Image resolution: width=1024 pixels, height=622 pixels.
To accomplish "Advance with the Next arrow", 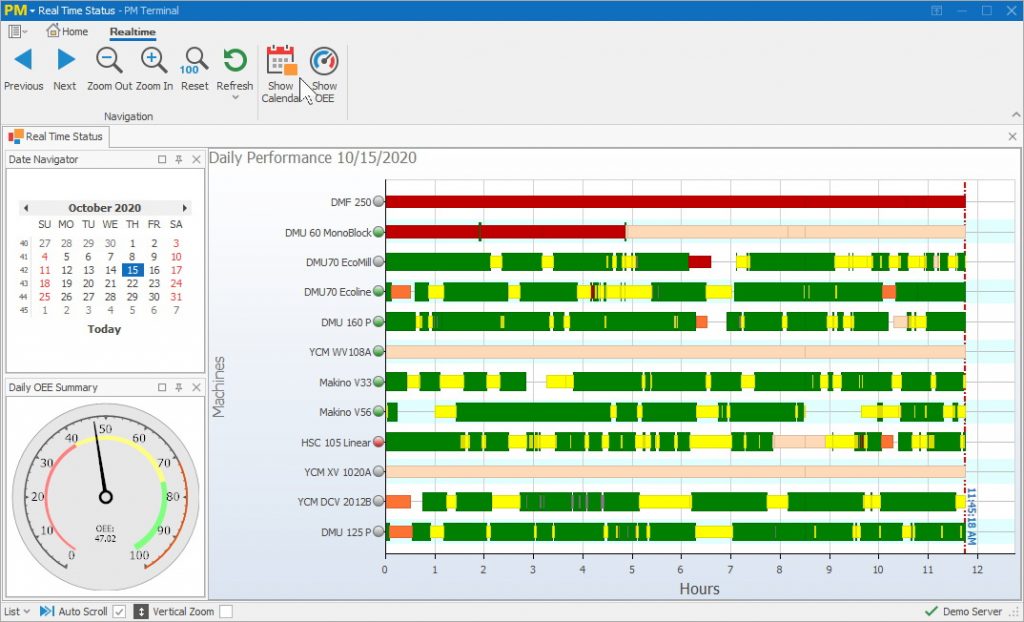I will pyautogui.click(x=65, y=69).
